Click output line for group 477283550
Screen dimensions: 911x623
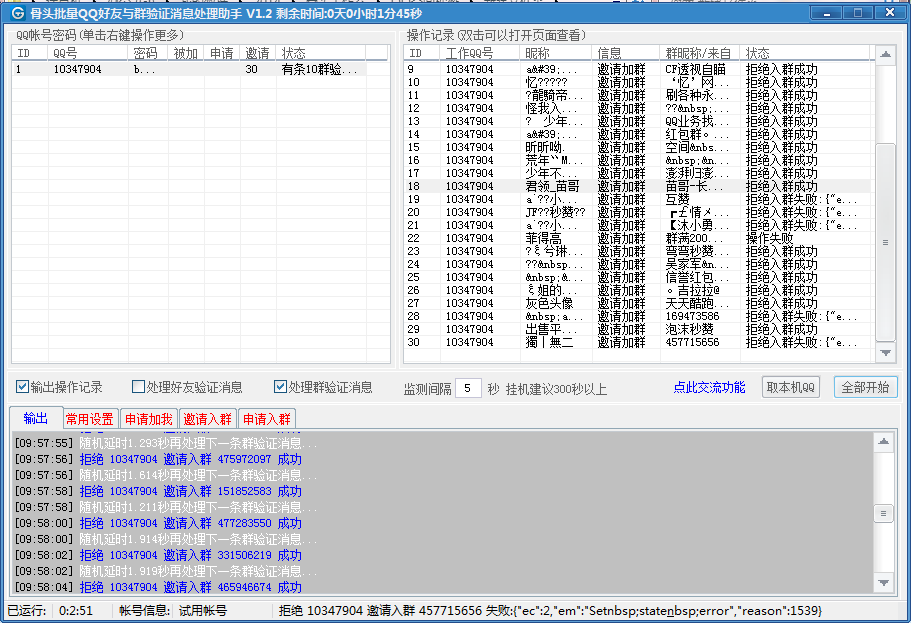pyautogui.click(x=158, y=523)
